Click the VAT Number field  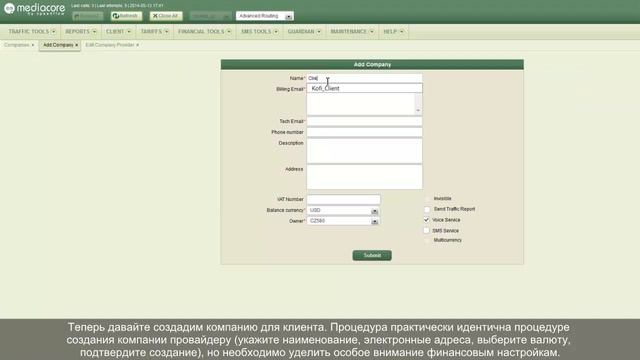344,199
